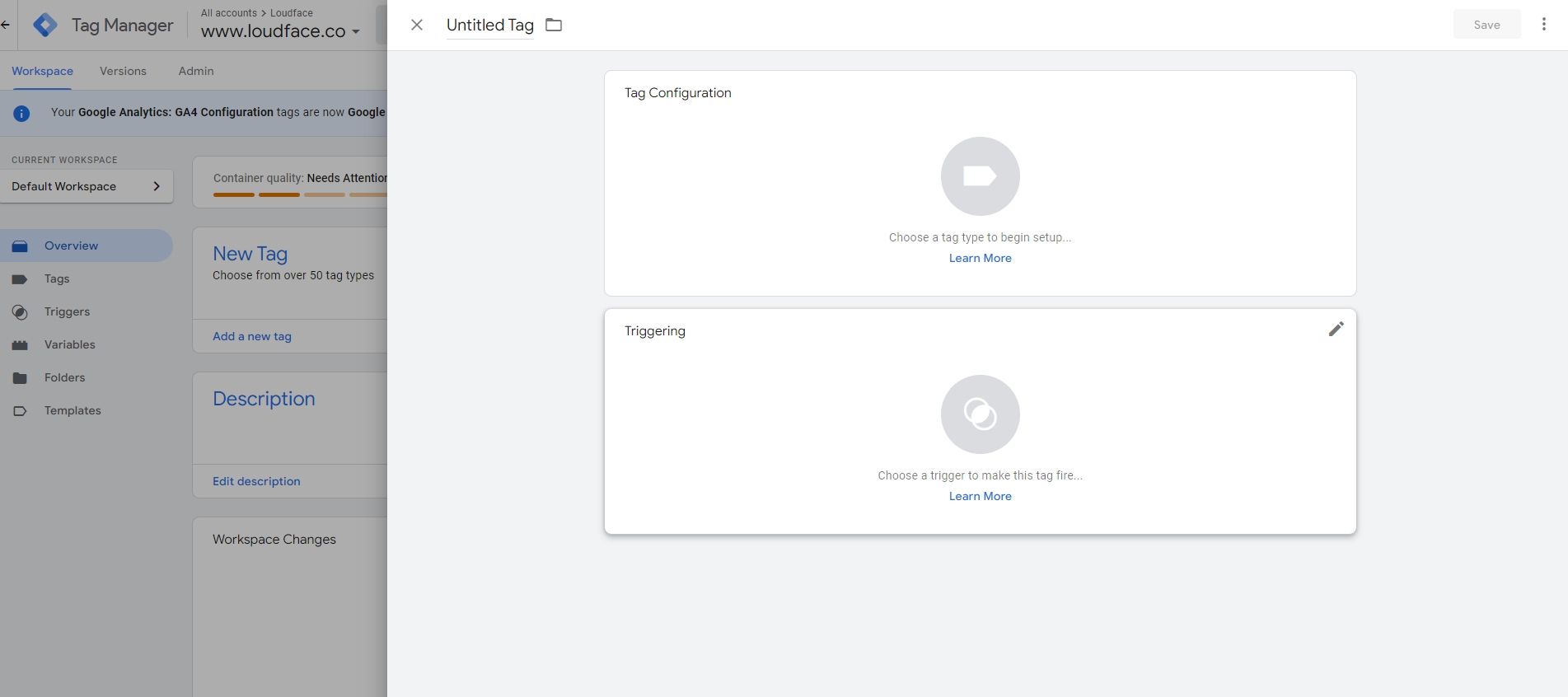Click the tag type icon in Tag Configuration

980,176
